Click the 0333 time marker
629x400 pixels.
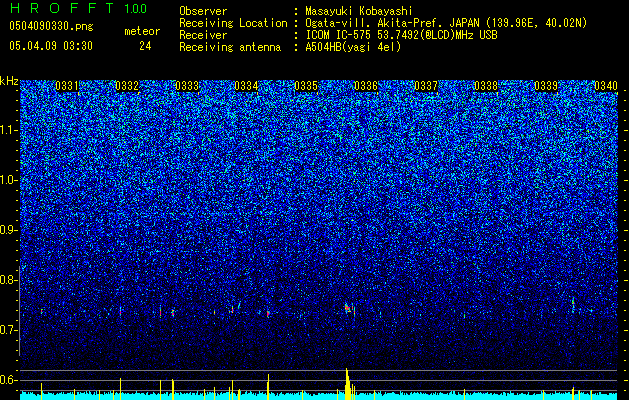point(187,86)
